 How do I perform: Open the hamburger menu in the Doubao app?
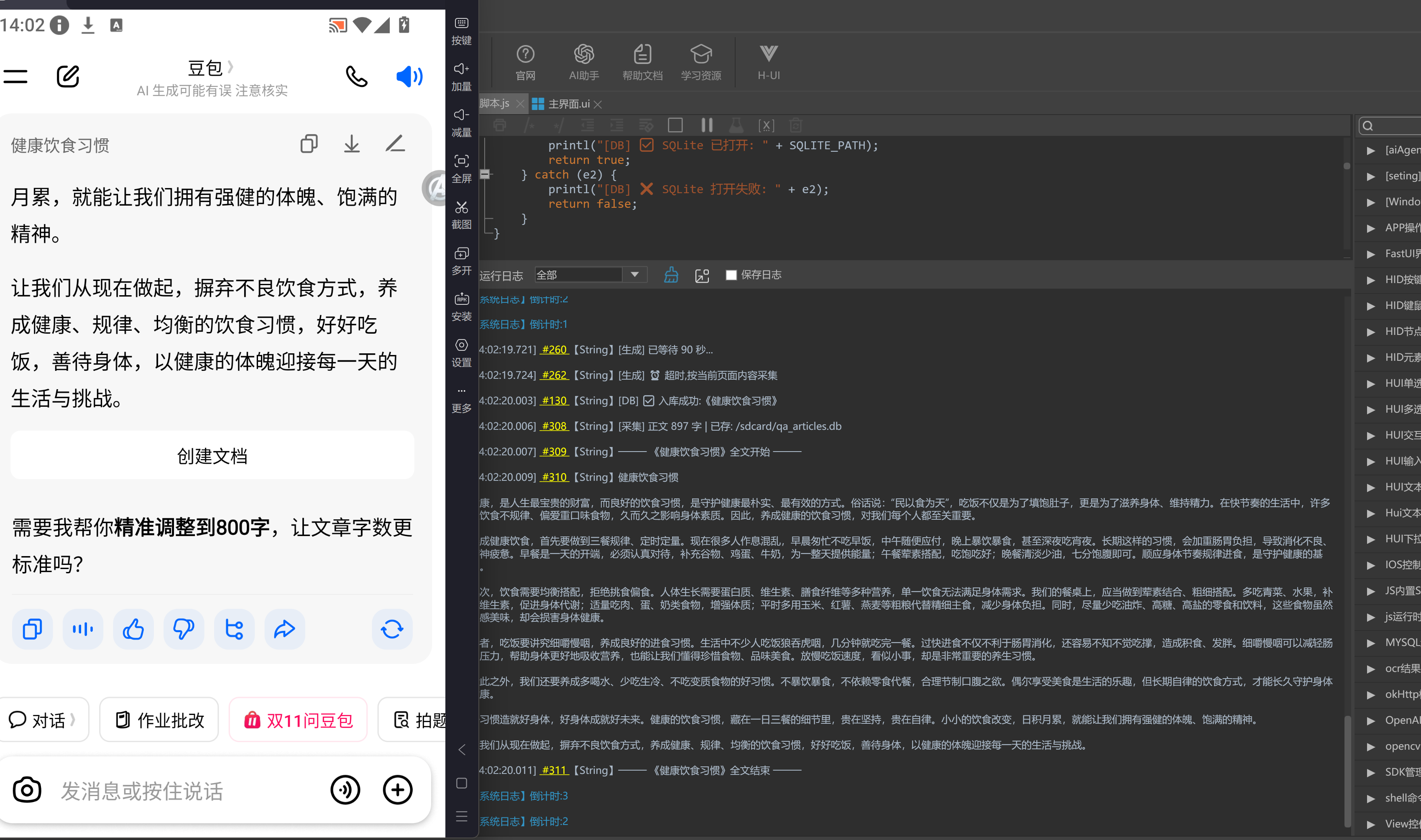click(x=15, y=77)
